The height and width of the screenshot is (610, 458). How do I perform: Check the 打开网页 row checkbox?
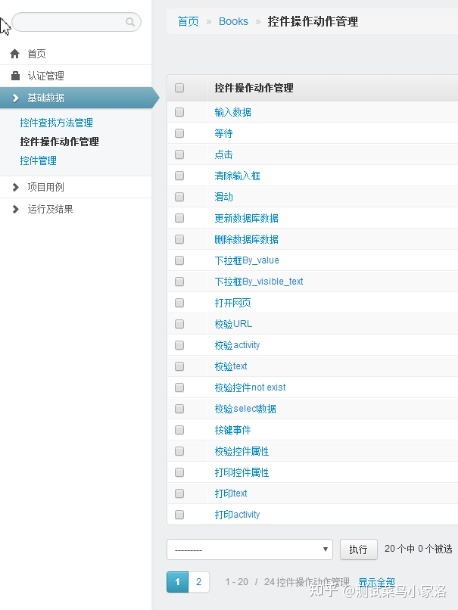(179, 303)
